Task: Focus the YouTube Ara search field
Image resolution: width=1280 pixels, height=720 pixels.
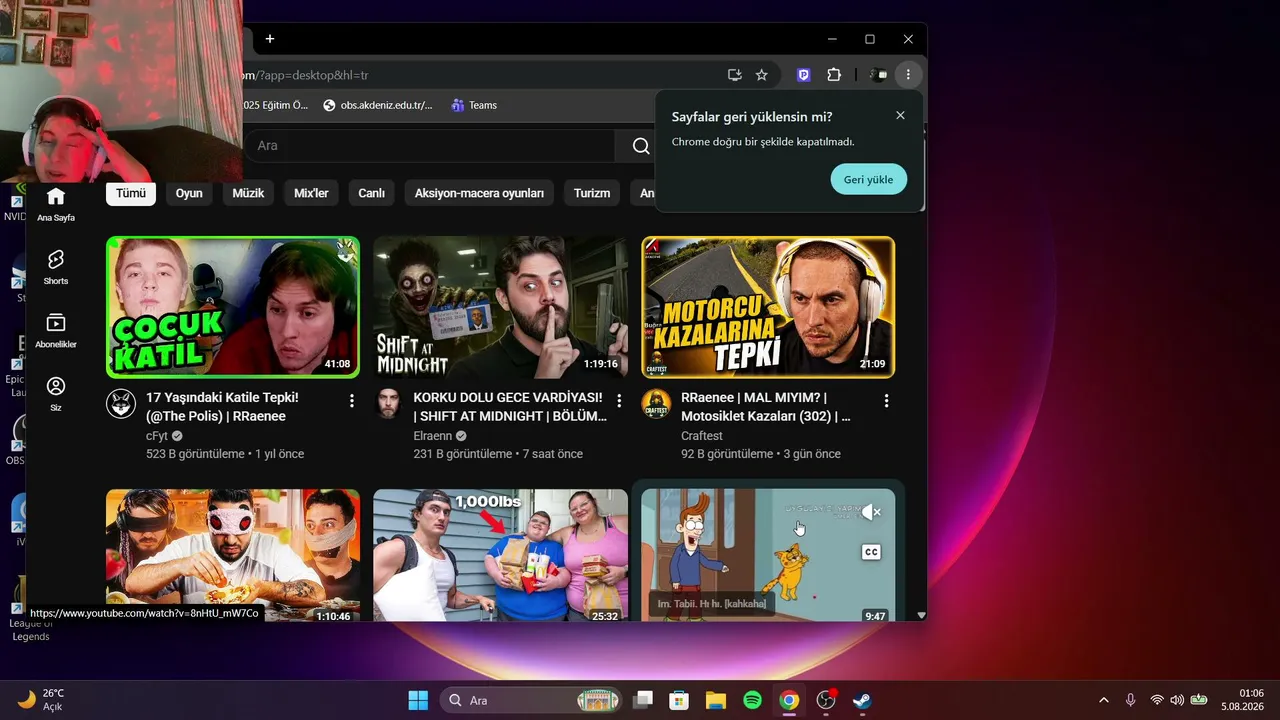Action: [430, 146]
